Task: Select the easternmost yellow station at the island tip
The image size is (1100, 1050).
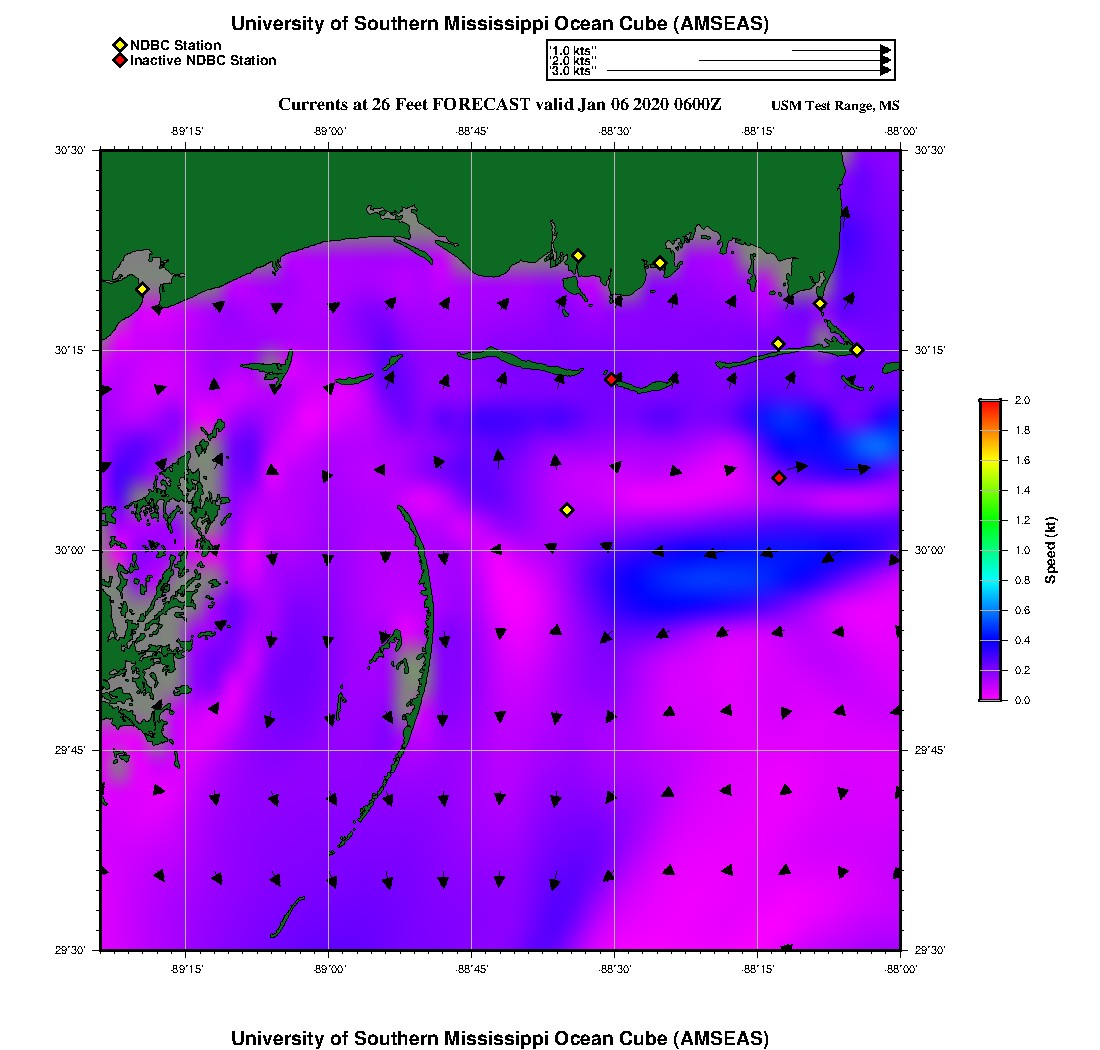Action: point(857,350)
